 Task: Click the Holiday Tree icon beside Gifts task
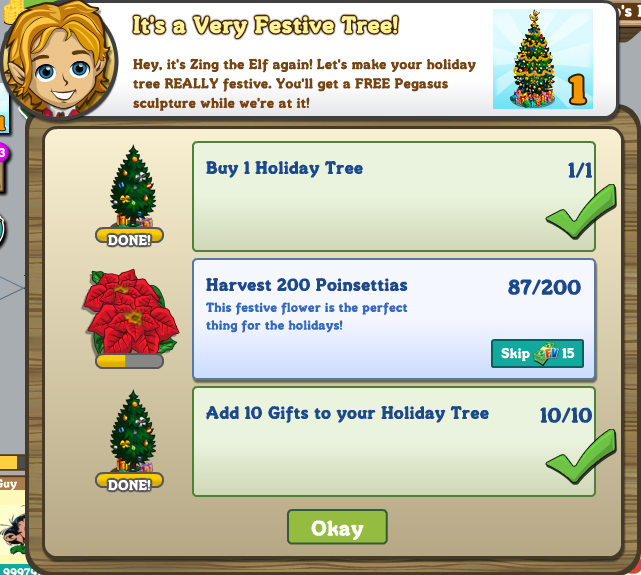pos(132,431)
